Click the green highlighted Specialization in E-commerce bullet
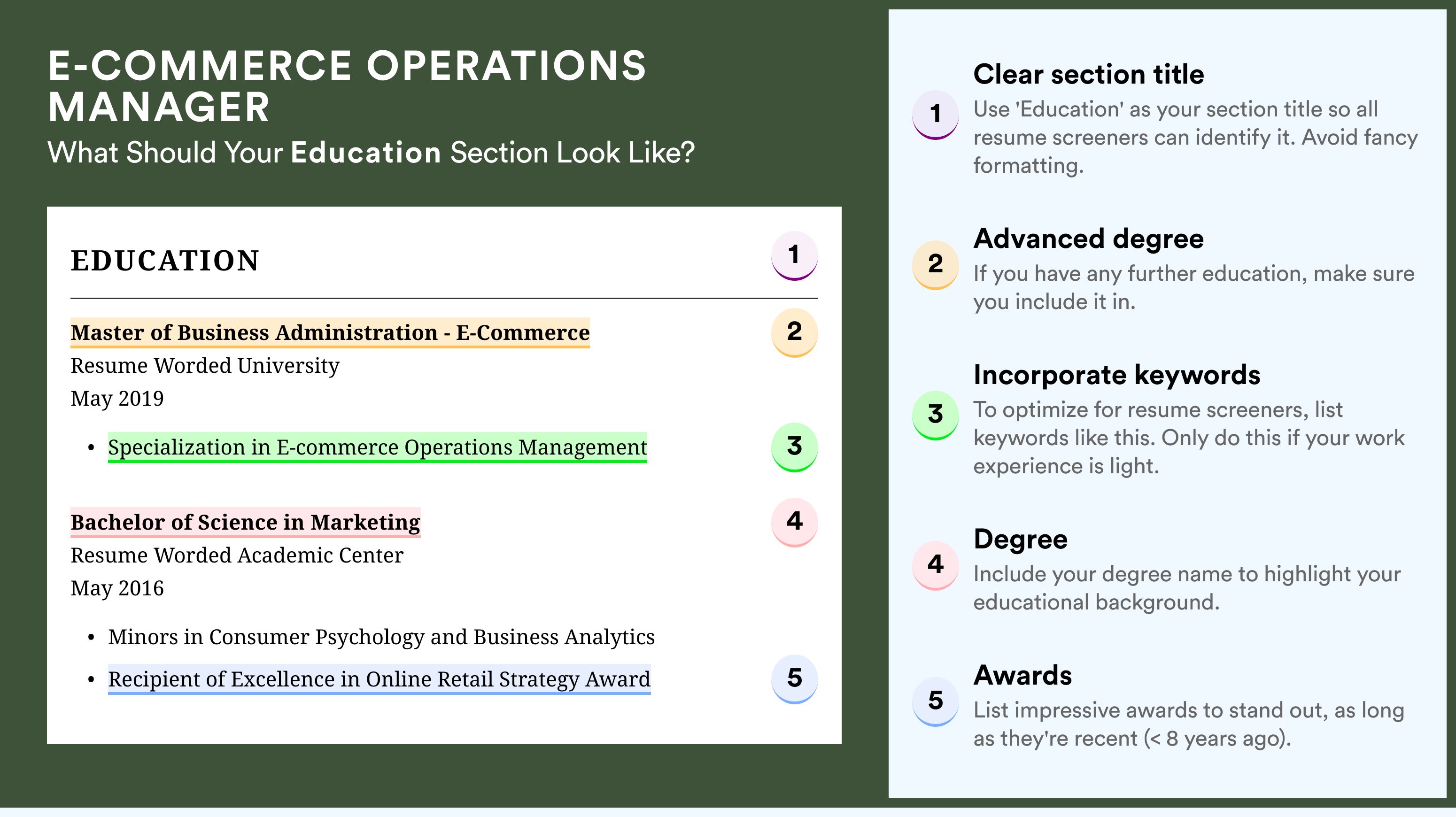 (378, 447)
